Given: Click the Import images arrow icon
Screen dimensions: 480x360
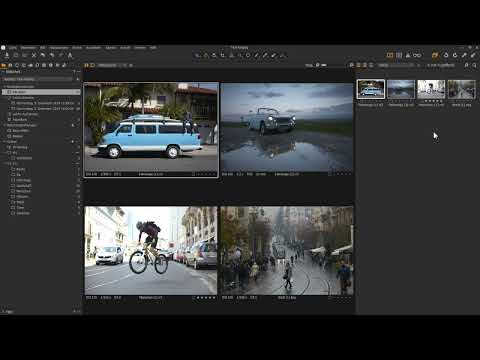Looking at the screenshot, I should tap(7, 55).
